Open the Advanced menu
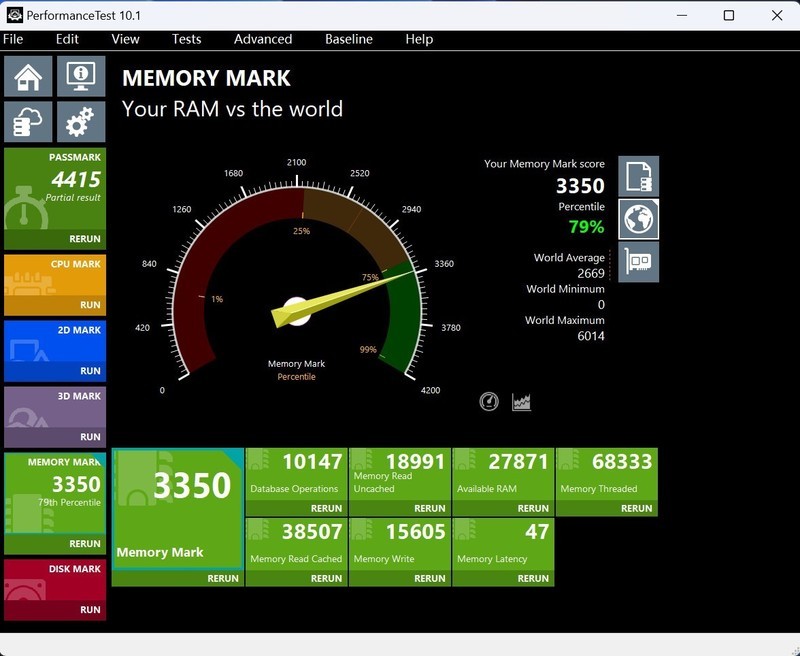This screenshot has height=656, width=800. [x=262, y=39]
